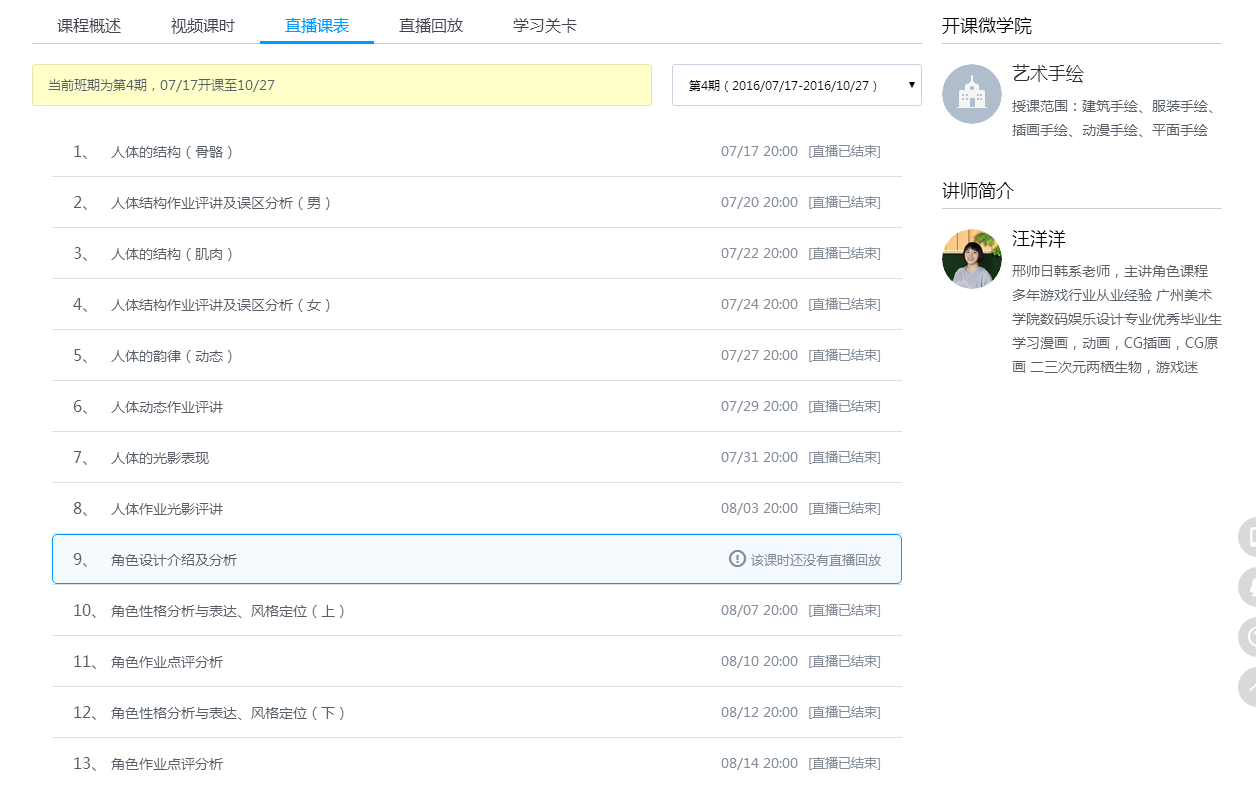Click the third round floating side icon
The height and width of the screenshot is (785, 1256).
[1248, 637]
